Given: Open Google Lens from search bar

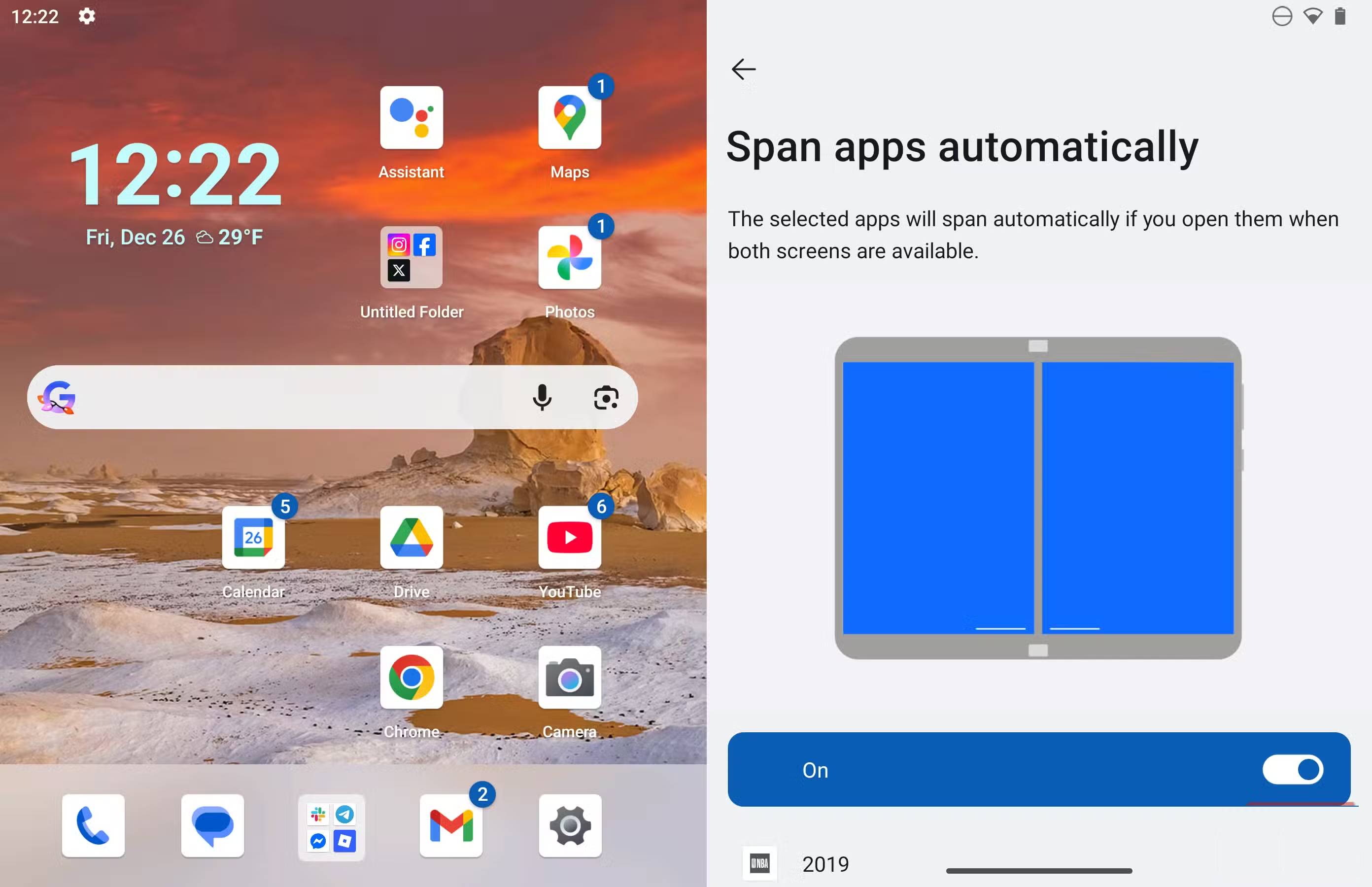Looking at the screenshot, I should tap(606, 397).
